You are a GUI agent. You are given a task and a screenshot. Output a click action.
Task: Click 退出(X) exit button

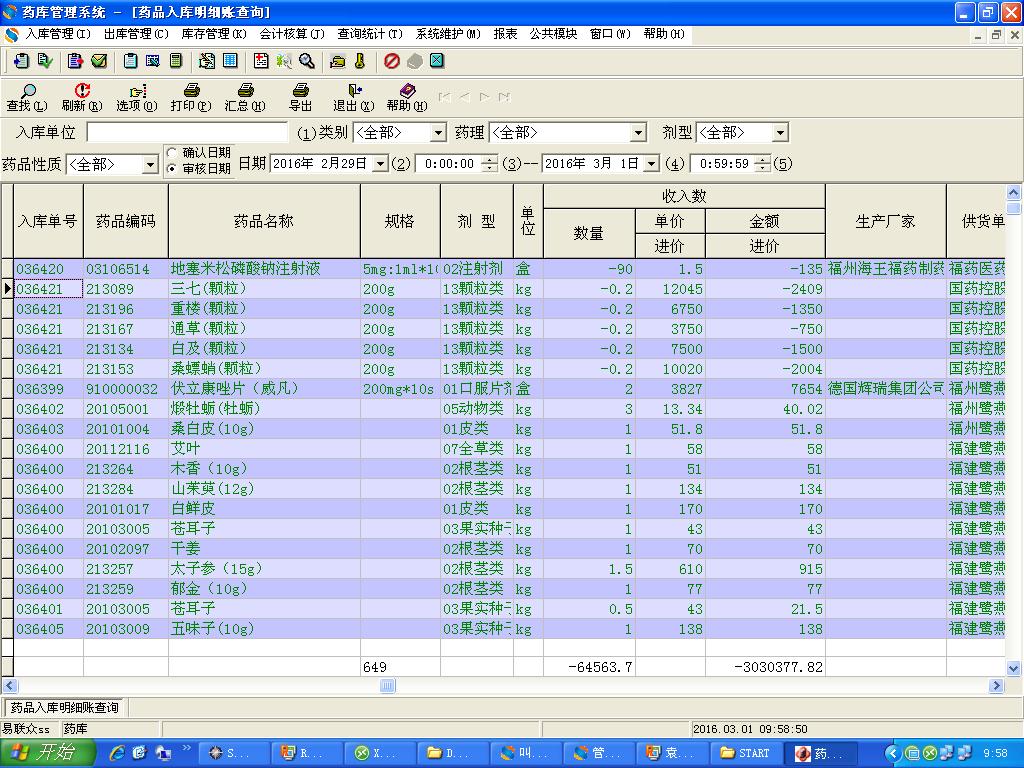pos(353,98)
